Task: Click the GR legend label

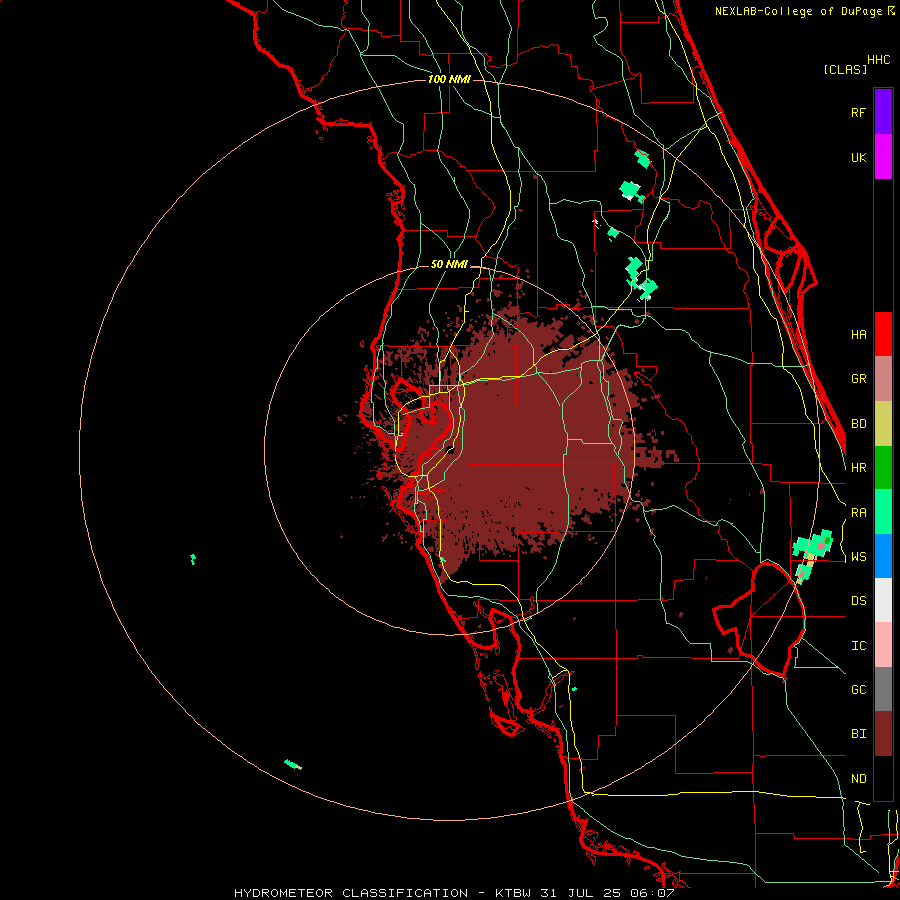Action: pos(858,379)
